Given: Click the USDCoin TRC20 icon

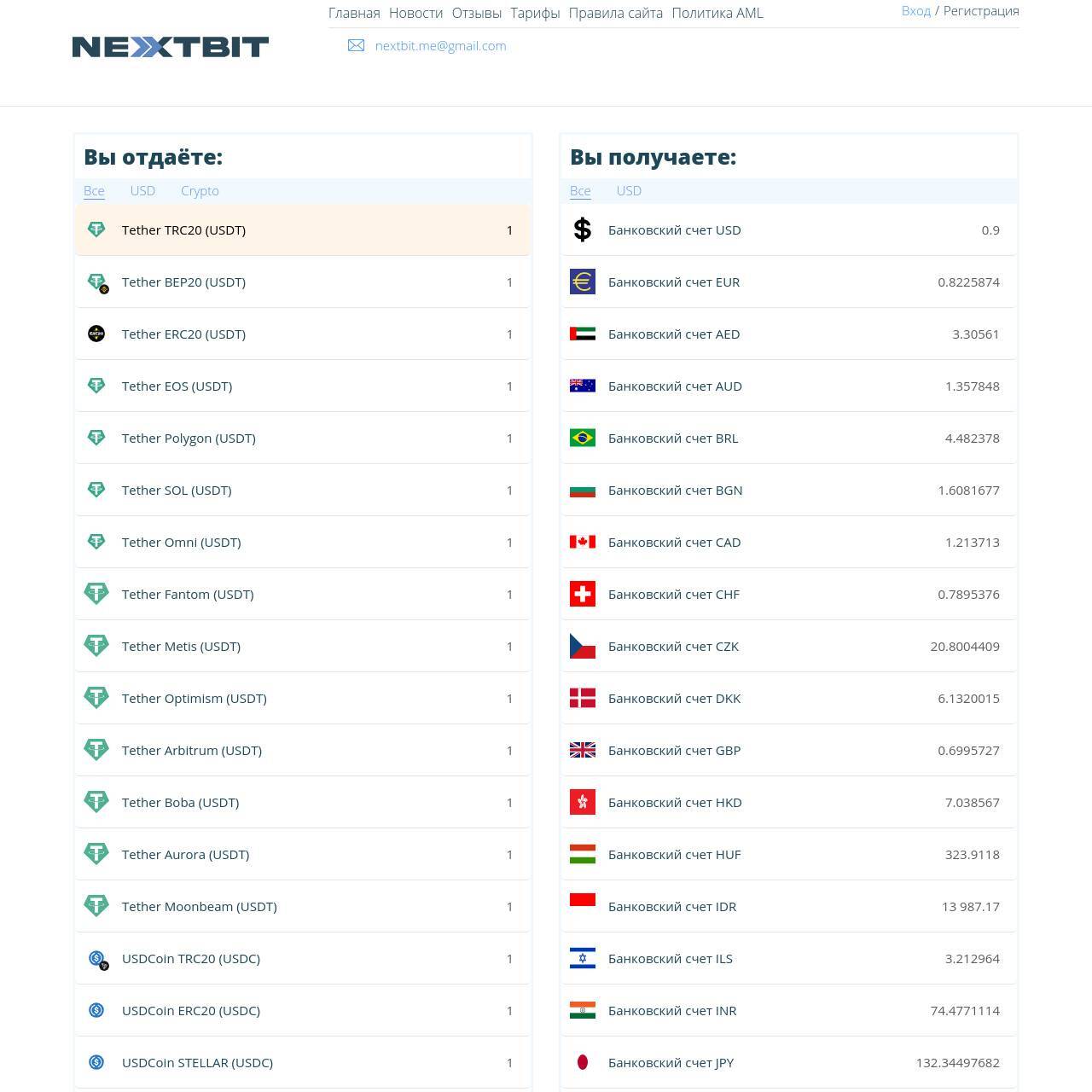Looking at the screenshot, I should click(97, 959).
